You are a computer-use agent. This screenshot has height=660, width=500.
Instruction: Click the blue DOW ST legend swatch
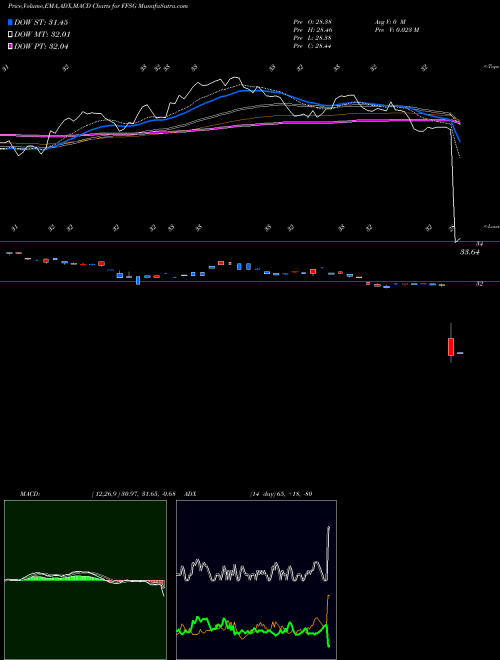(10, 22)
